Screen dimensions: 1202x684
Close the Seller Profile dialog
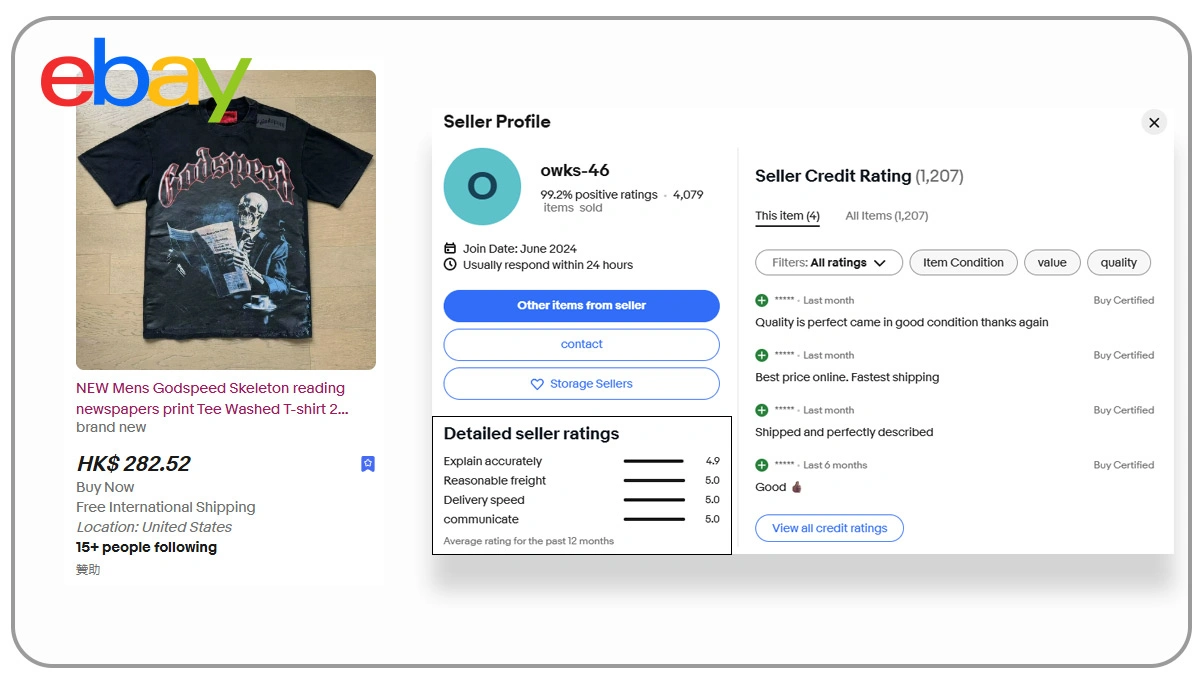[1154, 122]
